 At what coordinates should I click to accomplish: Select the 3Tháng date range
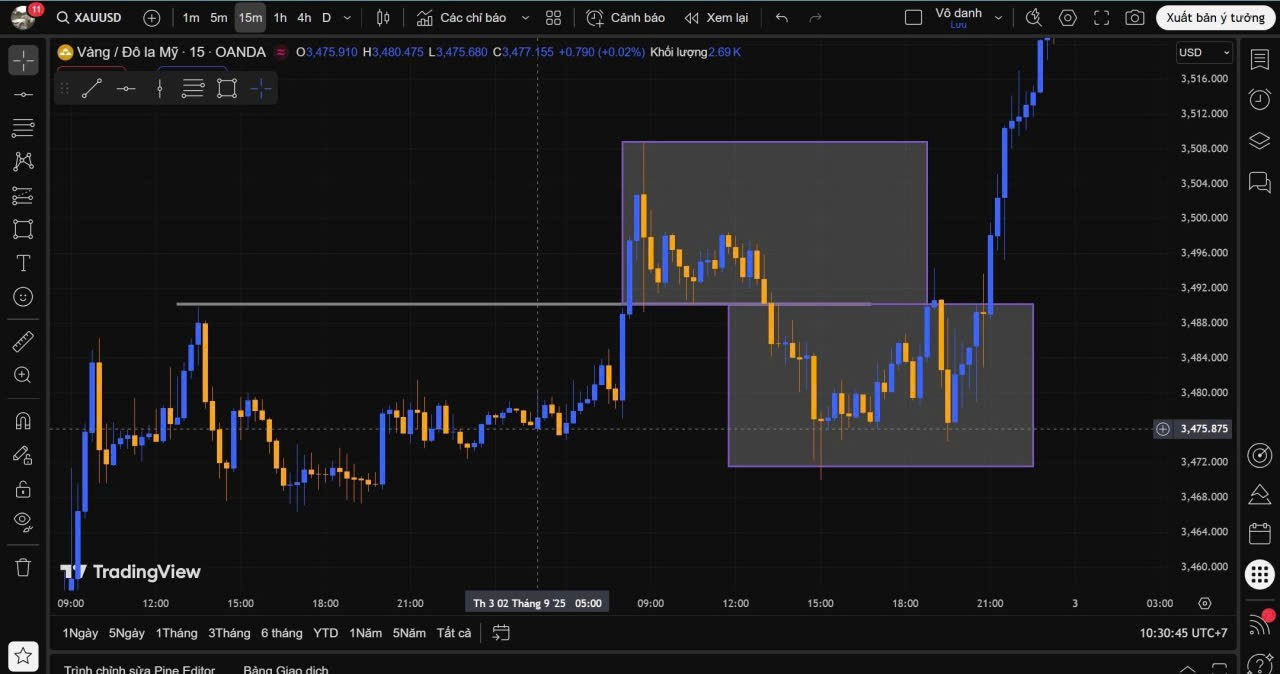(229, 633)
